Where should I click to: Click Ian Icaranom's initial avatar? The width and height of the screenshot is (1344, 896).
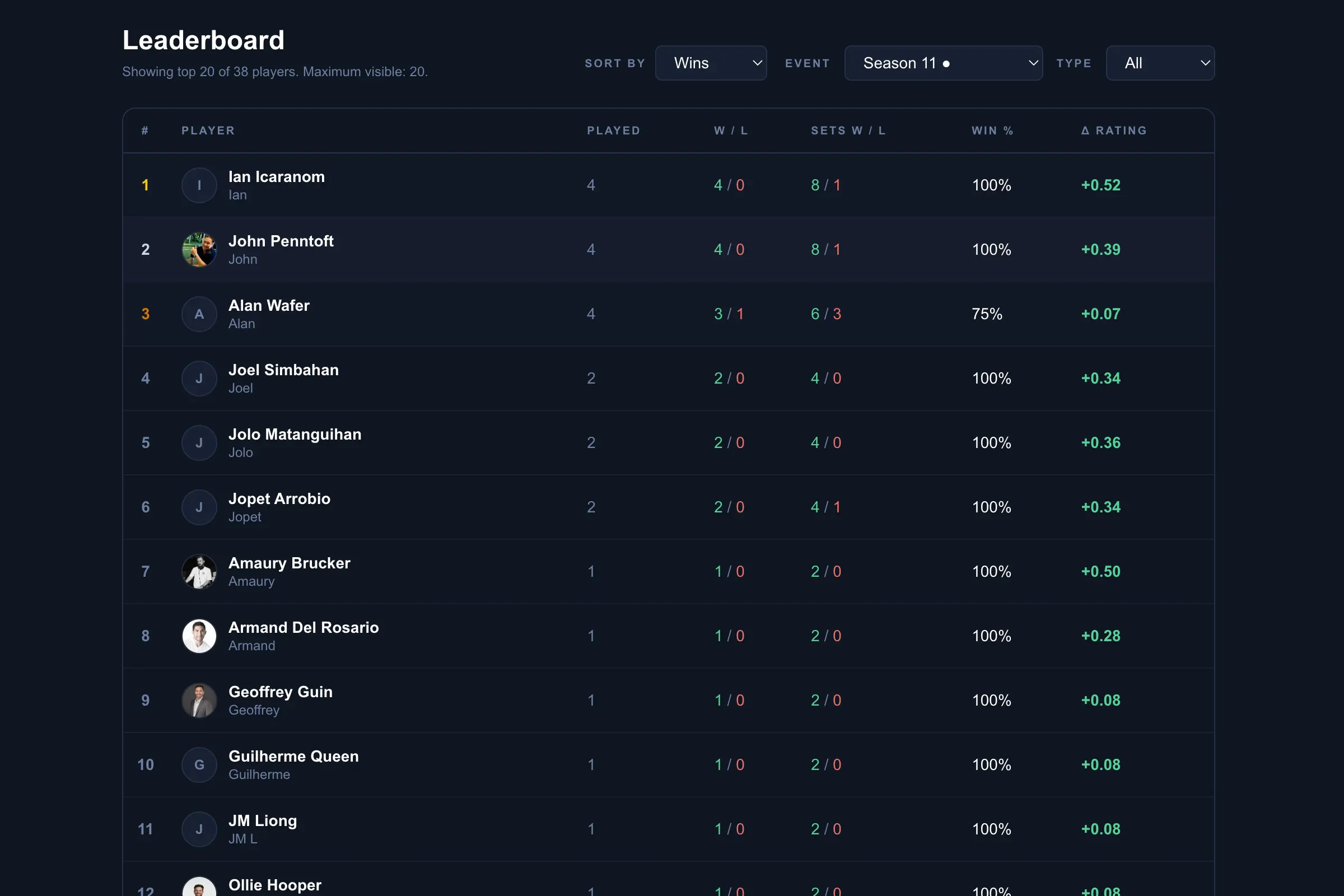(199, 185)
